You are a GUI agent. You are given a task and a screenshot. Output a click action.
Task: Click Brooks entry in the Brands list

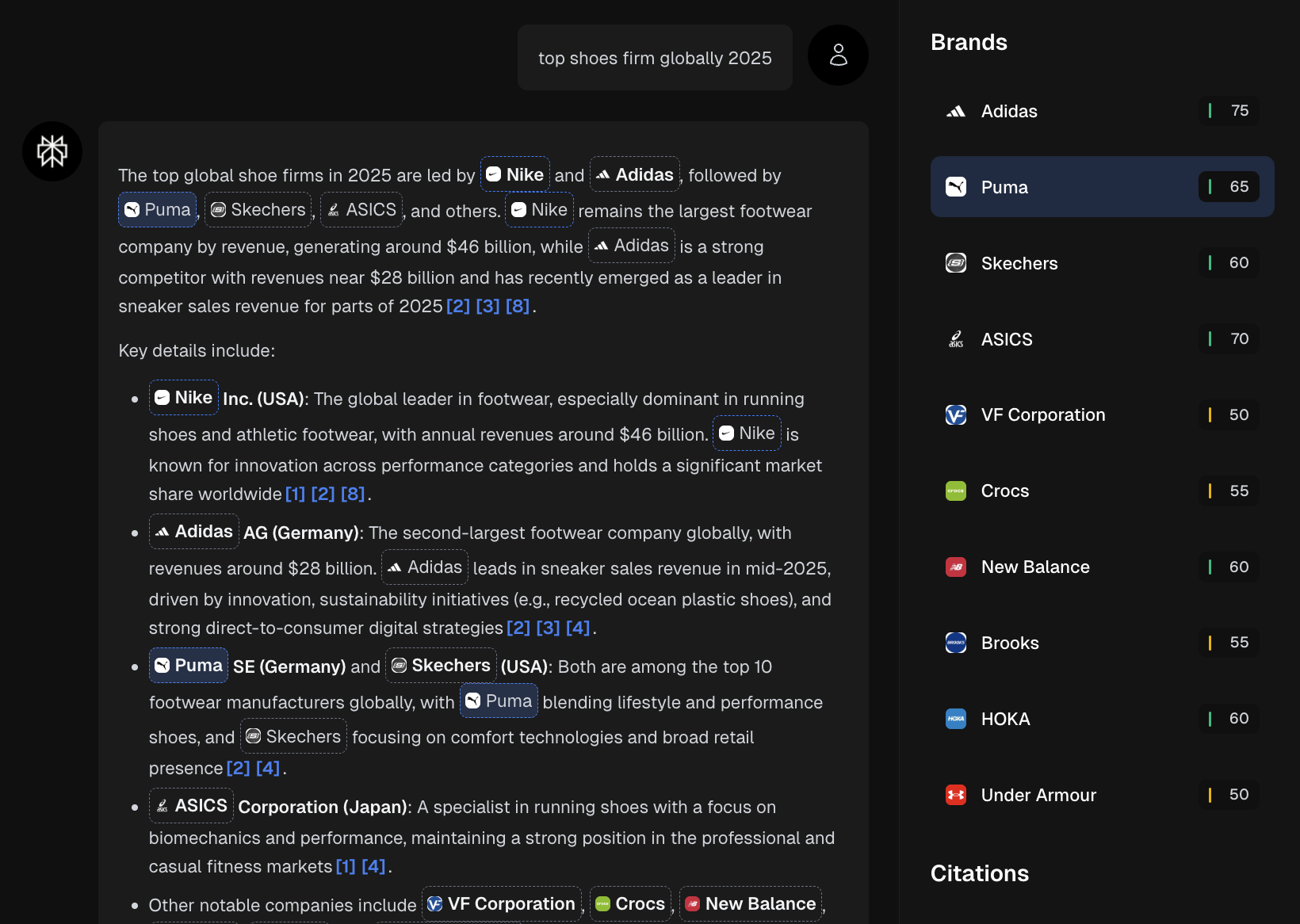point(1010,643)
